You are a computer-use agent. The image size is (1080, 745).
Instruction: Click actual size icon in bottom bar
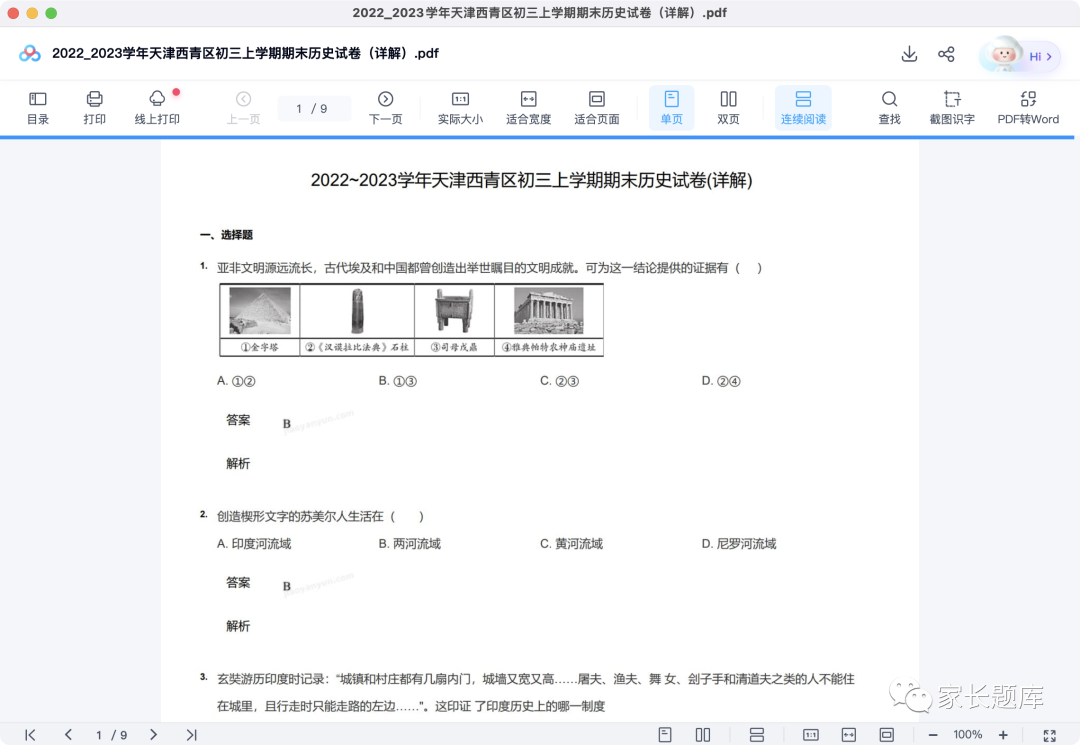tap(811, 735)
